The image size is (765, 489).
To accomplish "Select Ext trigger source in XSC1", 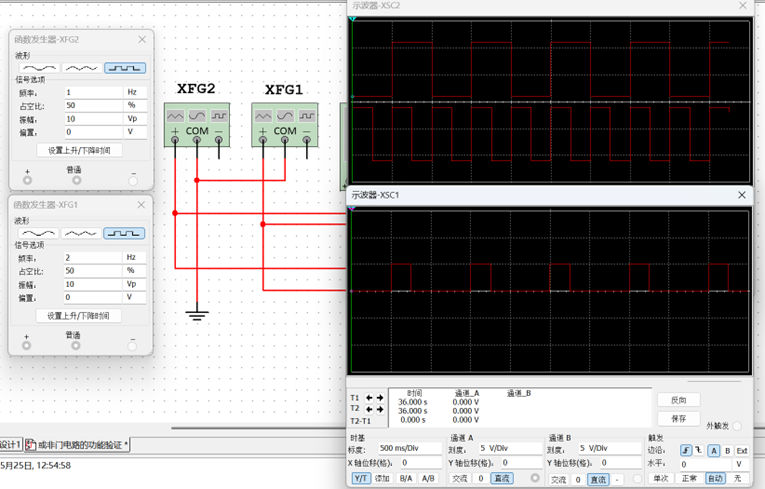I will pyautogui.click(x=742, y=450).
